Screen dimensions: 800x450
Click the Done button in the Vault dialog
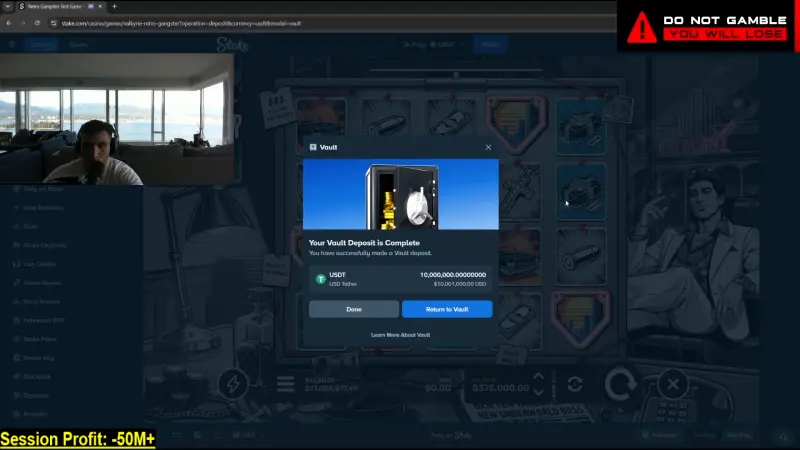click(x=354, y=309)
